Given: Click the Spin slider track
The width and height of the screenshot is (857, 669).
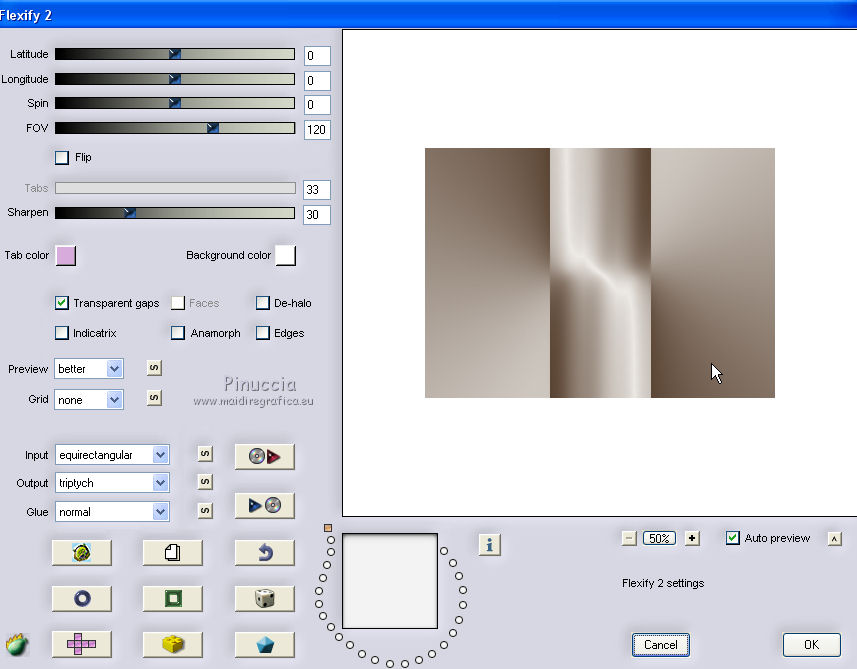Looking at the screenshot, I should (175, 103).
